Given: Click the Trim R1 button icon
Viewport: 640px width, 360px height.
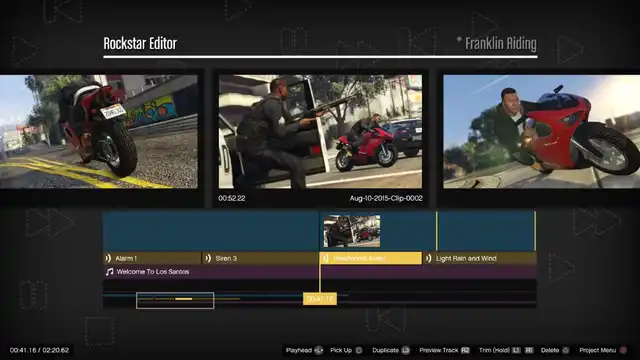Looking at the screenshot, I should point(529,350).
